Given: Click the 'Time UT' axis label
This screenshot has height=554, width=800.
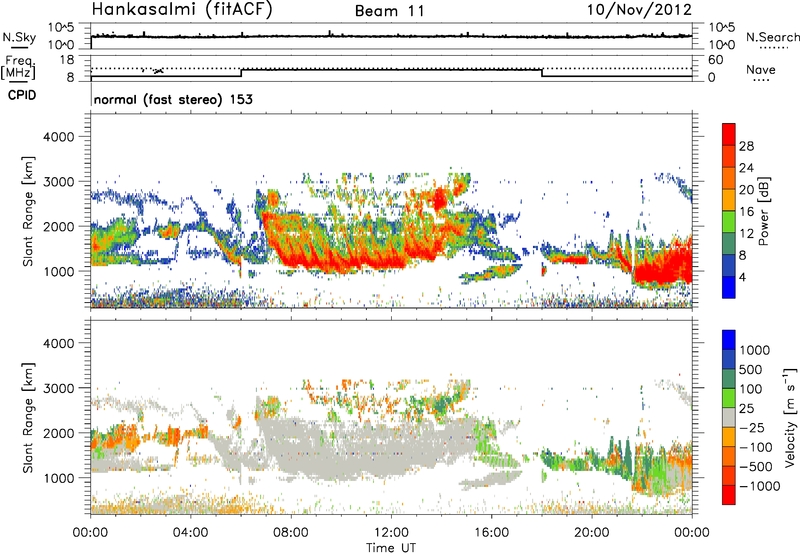Looking at the screenshot, I should click(x=391, y=548).
